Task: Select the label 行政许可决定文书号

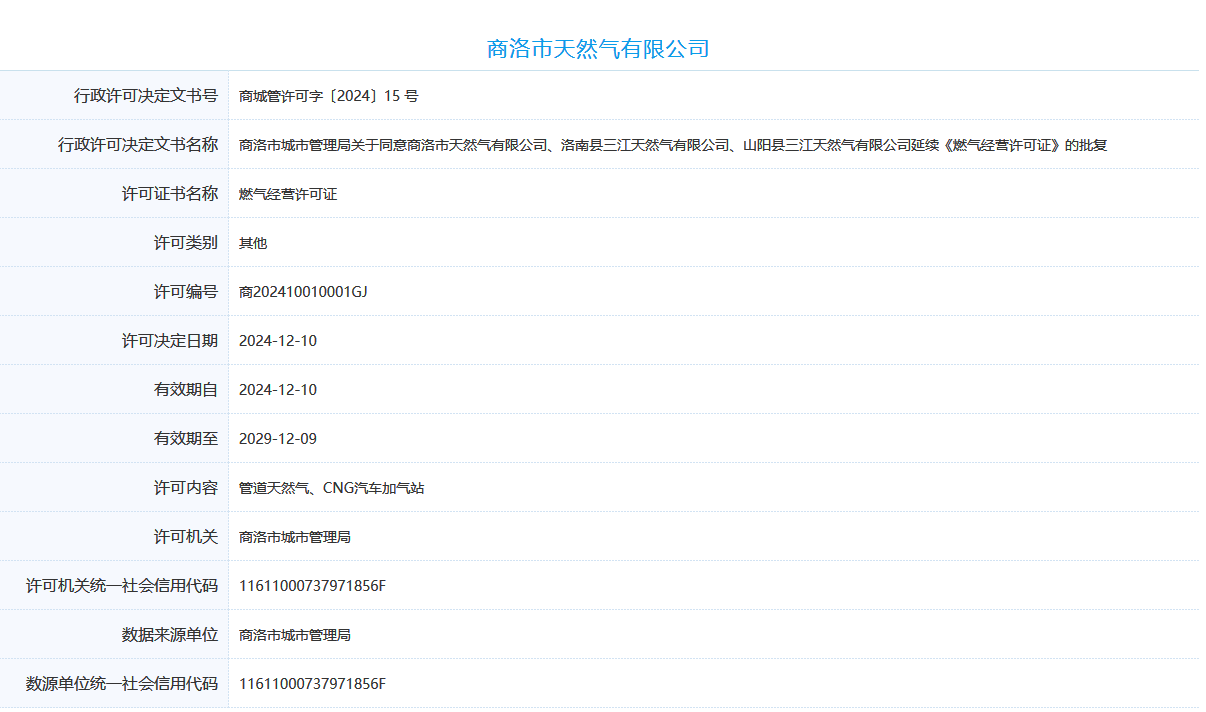Action: point(146,96)
